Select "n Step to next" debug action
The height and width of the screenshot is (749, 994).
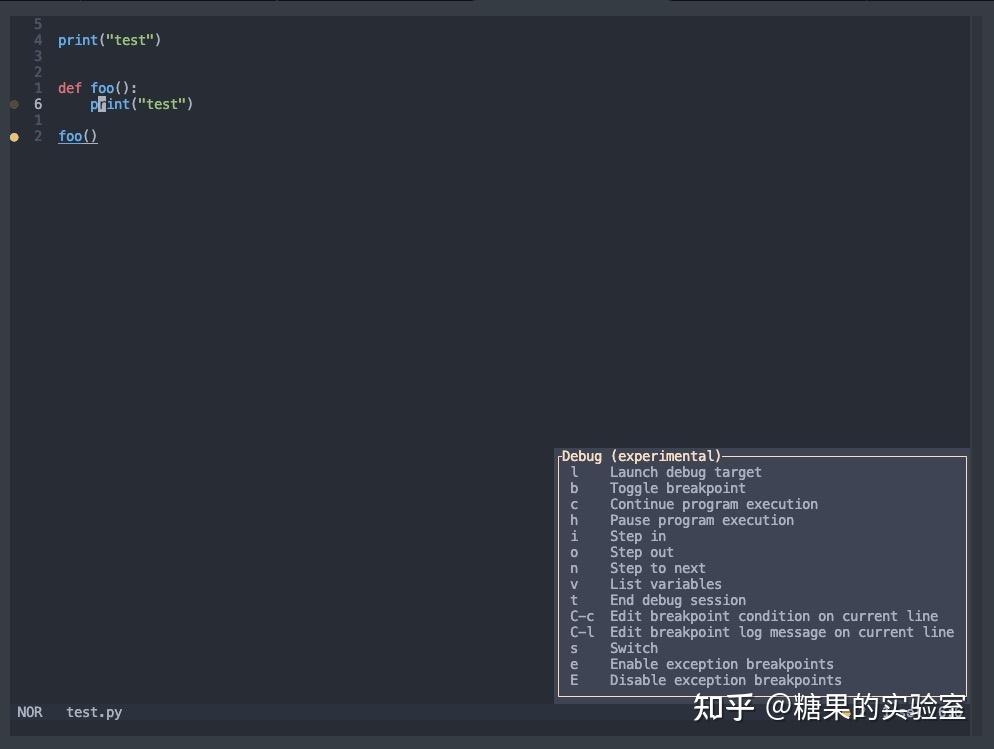[x=657, y=568]
